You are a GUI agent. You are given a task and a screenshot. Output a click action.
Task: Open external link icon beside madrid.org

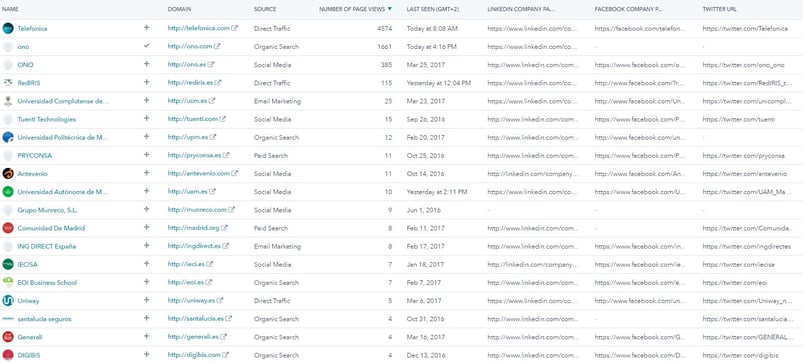(x=224, y=228)
